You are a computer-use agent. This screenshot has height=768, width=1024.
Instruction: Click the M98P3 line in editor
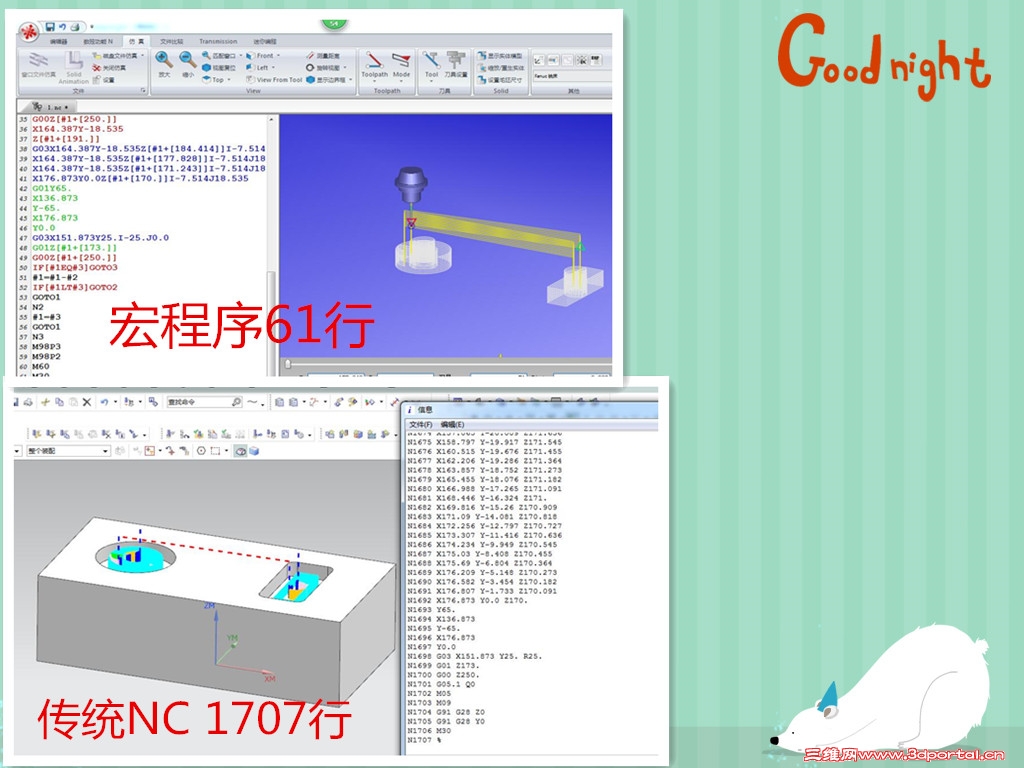click(46, 347)
